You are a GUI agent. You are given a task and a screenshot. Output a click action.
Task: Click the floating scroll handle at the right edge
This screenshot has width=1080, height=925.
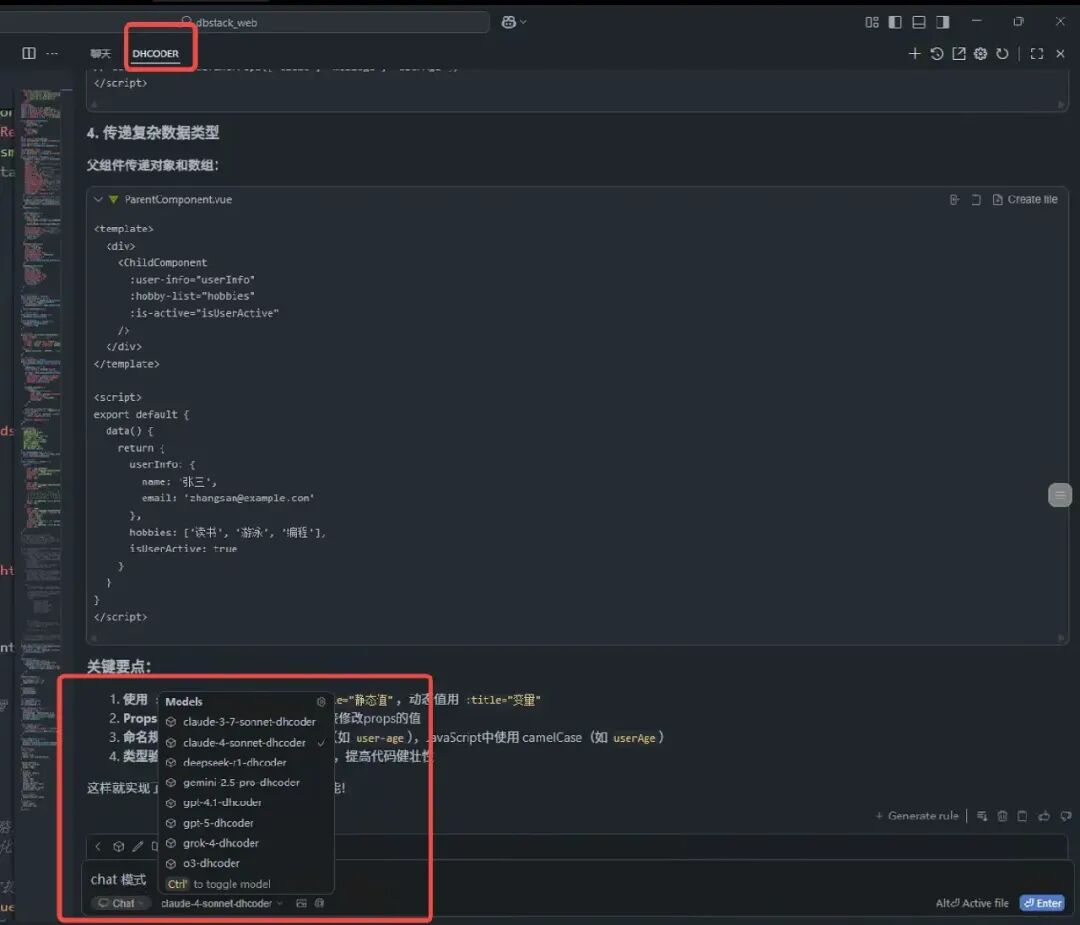(x=1060, y=495)
